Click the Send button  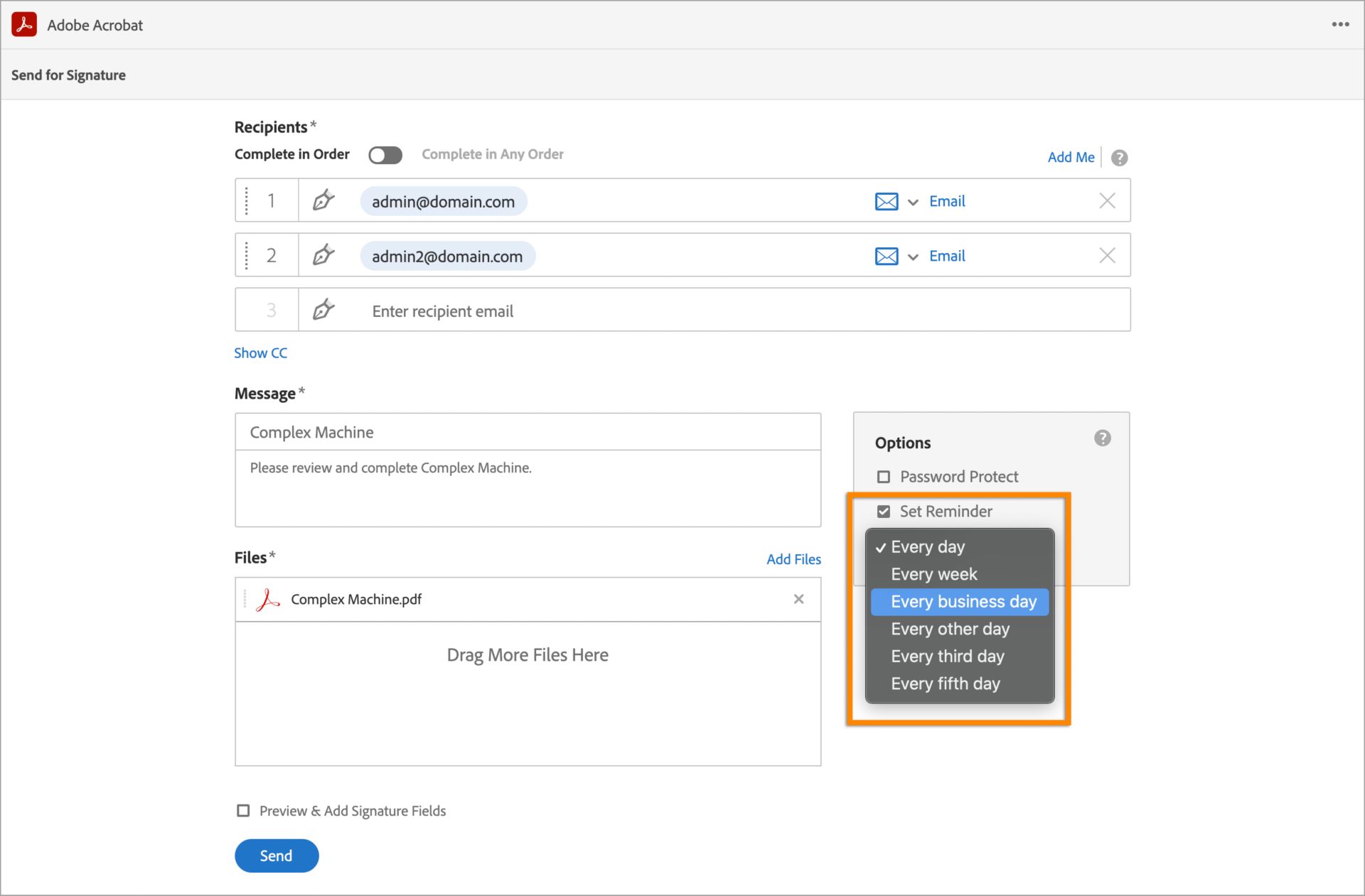[x=276, y=855]
